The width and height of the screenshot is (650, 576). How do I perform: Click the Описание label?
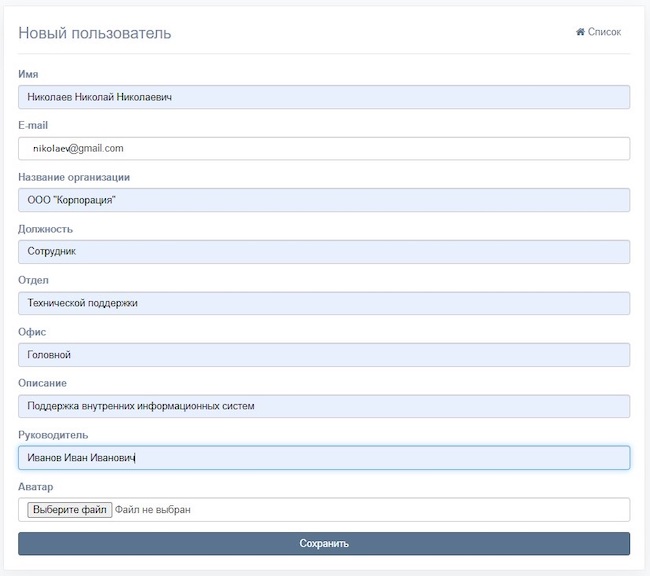(42, 383)
